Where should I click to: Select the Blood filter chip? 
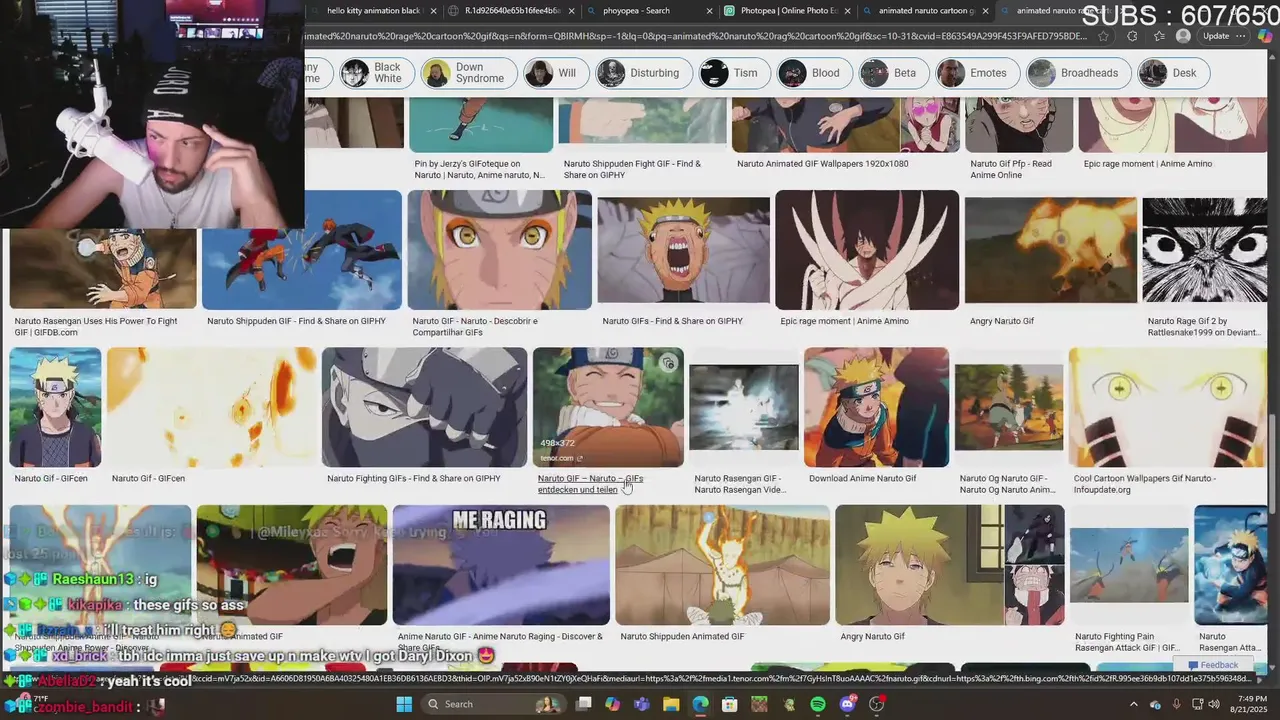pos(813,73)
